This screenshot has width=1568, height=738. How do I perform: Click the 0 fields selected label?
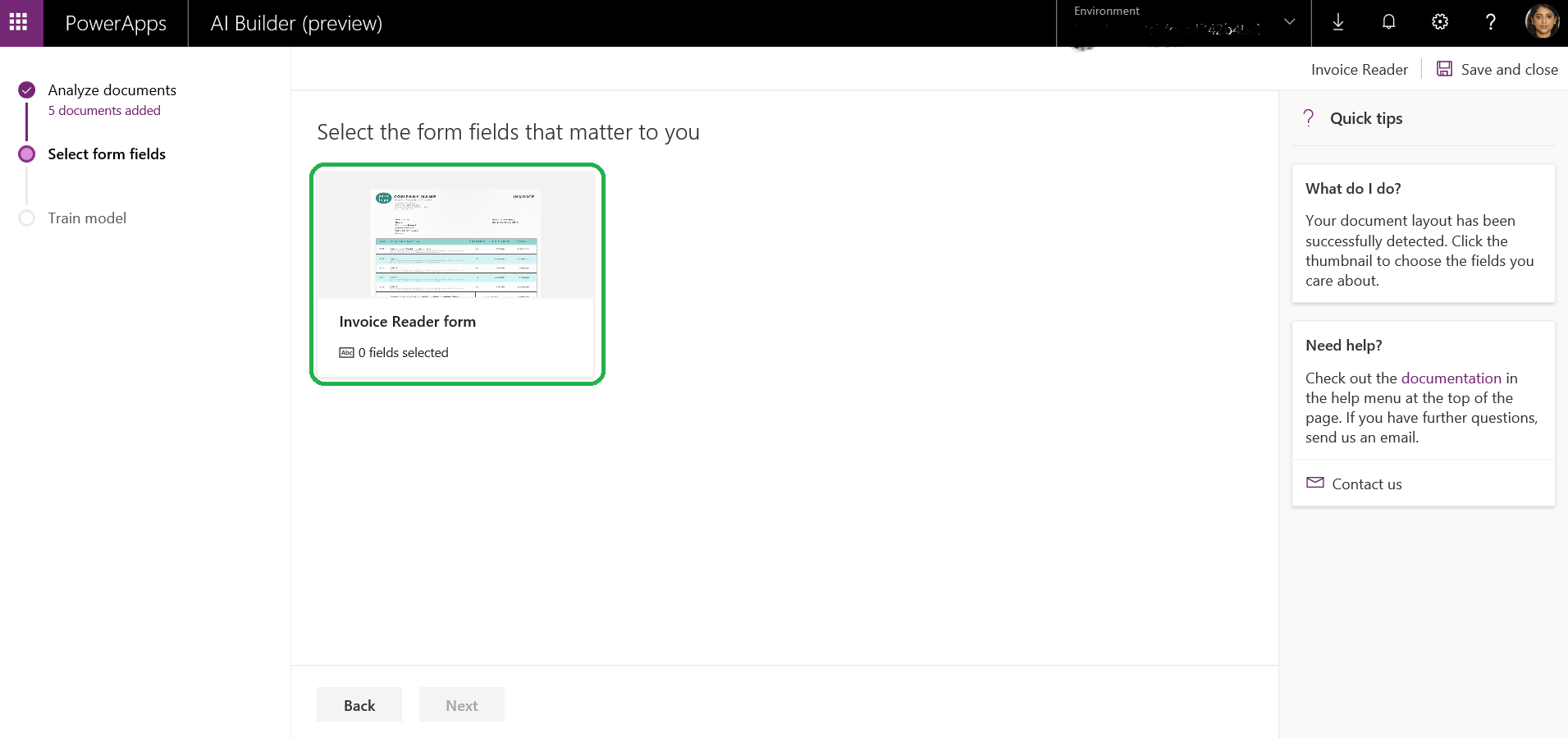[403, 353]
